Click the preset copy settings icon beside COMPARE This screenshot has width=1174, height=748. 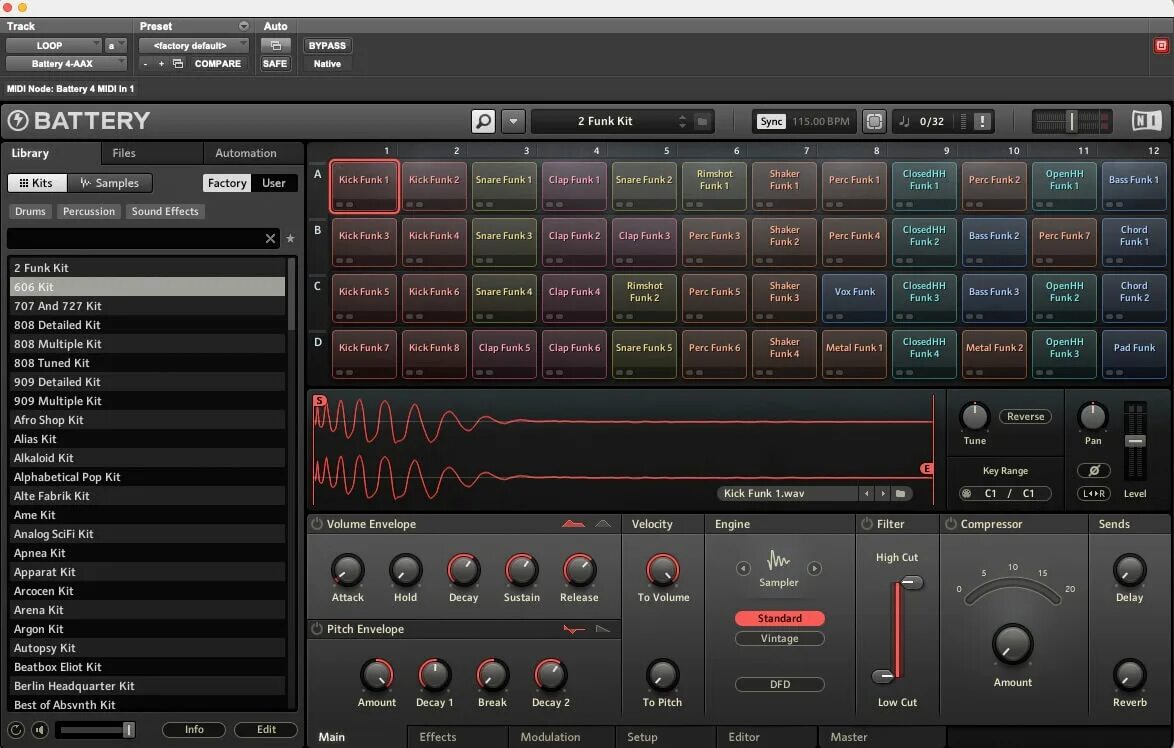click(x=177, y=64)
